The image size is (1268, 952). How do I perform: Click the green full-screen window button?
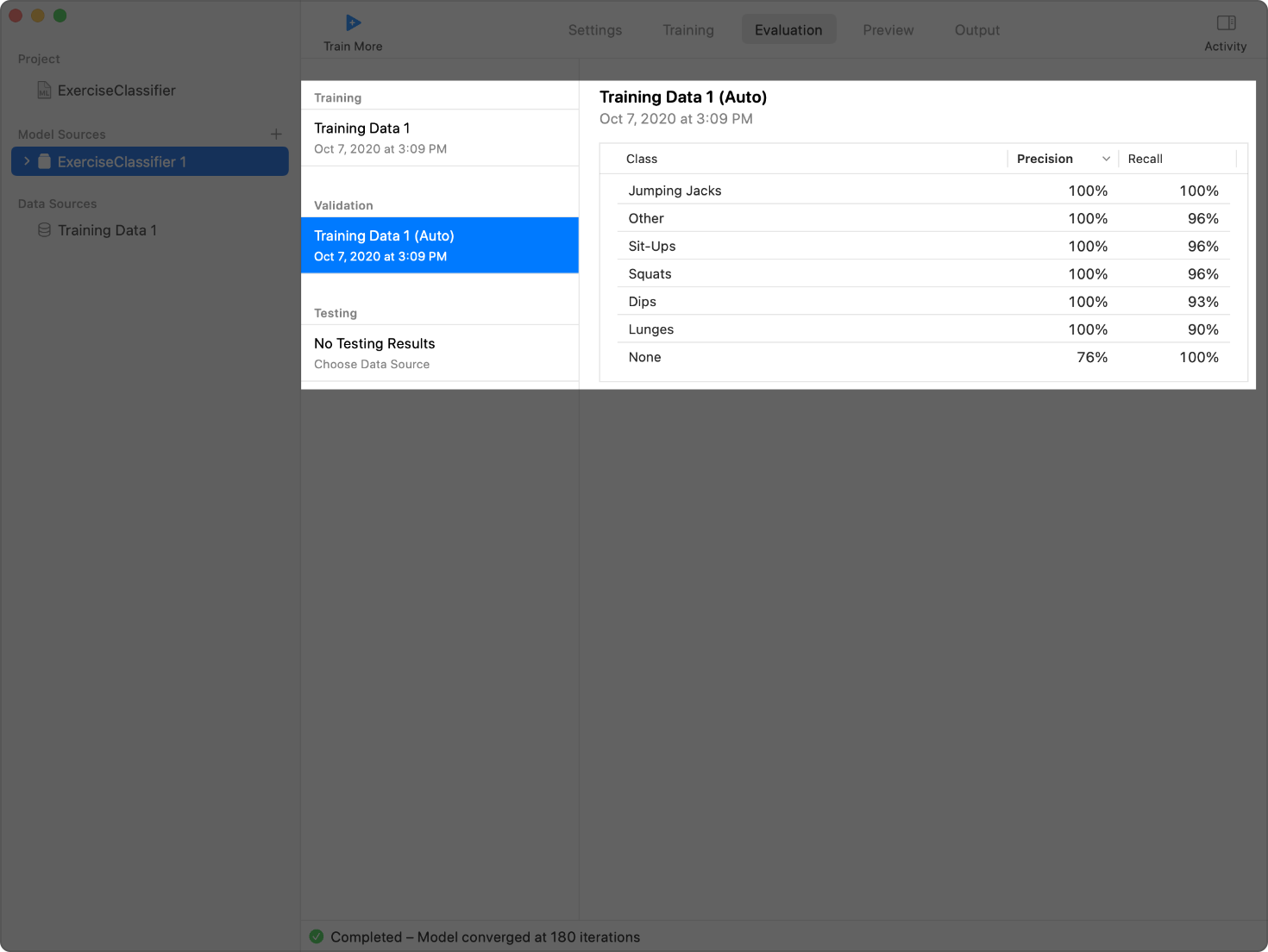[60, 16]
